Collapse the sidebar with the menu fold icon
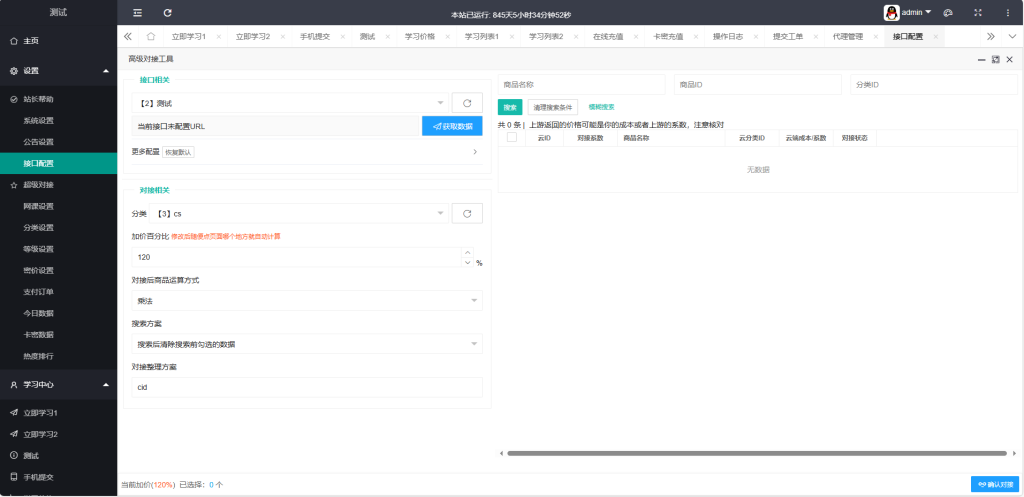 [x=138, y=13]
